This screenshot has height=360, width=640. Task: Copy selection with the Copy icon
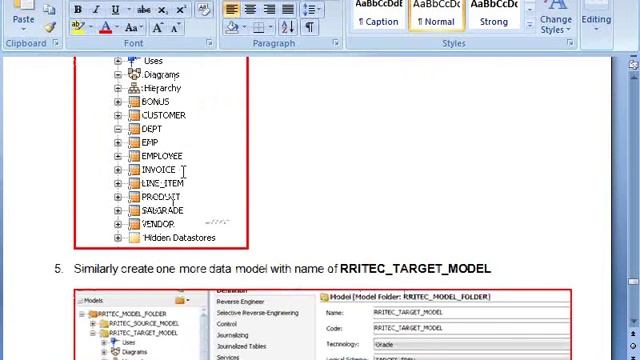point(49,10)
